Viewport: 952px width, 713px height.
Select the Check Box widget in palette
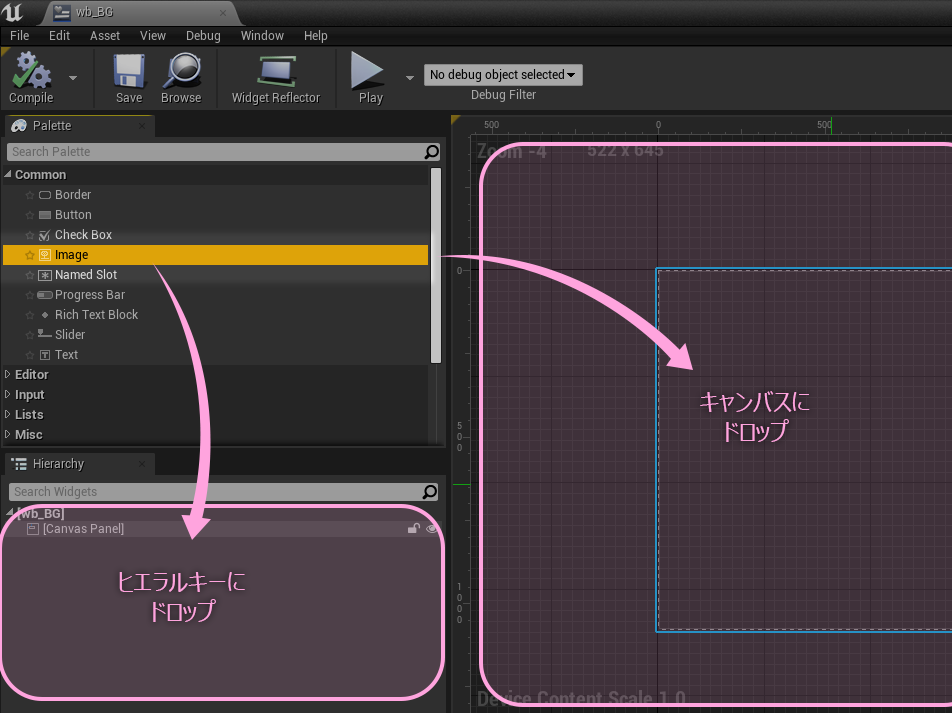216,235
